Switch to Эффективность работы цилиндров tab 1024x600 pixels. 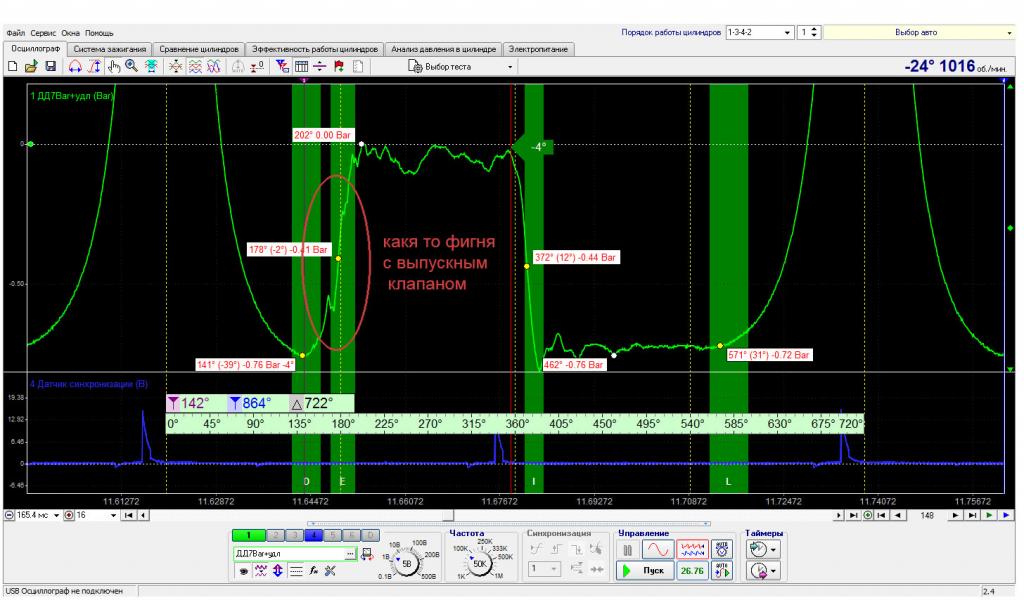point(315,49)
